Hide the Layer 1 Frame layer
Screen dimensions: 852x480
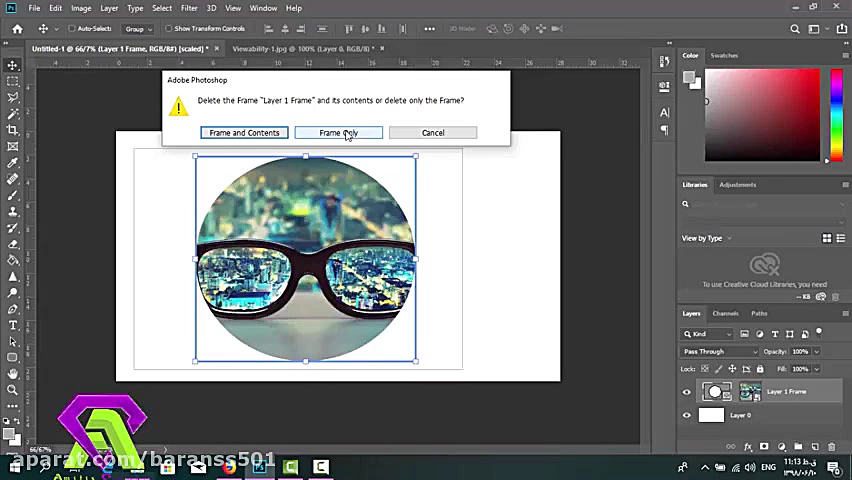(686, 392)
